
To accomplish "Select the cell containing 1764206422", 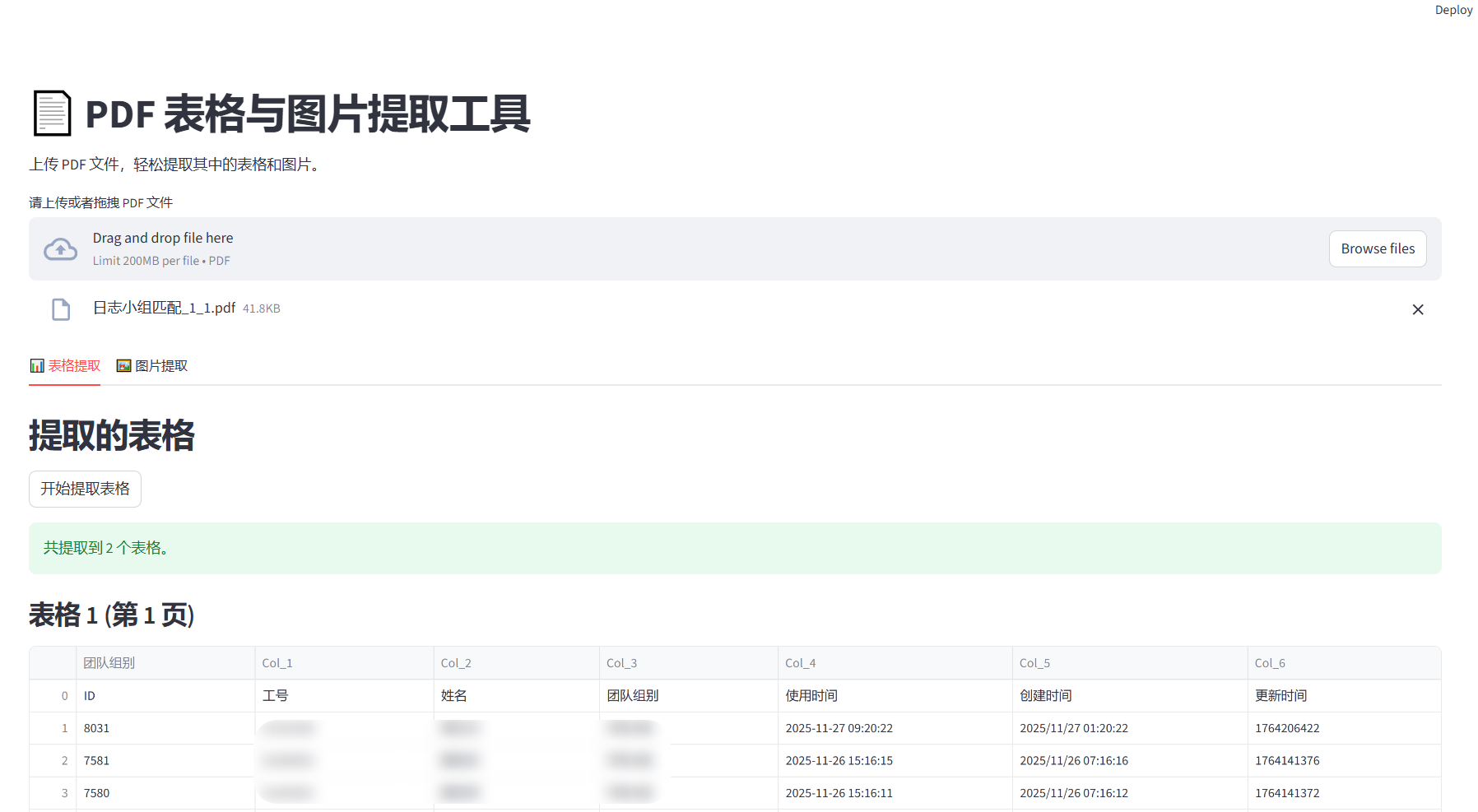I will coord(1287,728).
